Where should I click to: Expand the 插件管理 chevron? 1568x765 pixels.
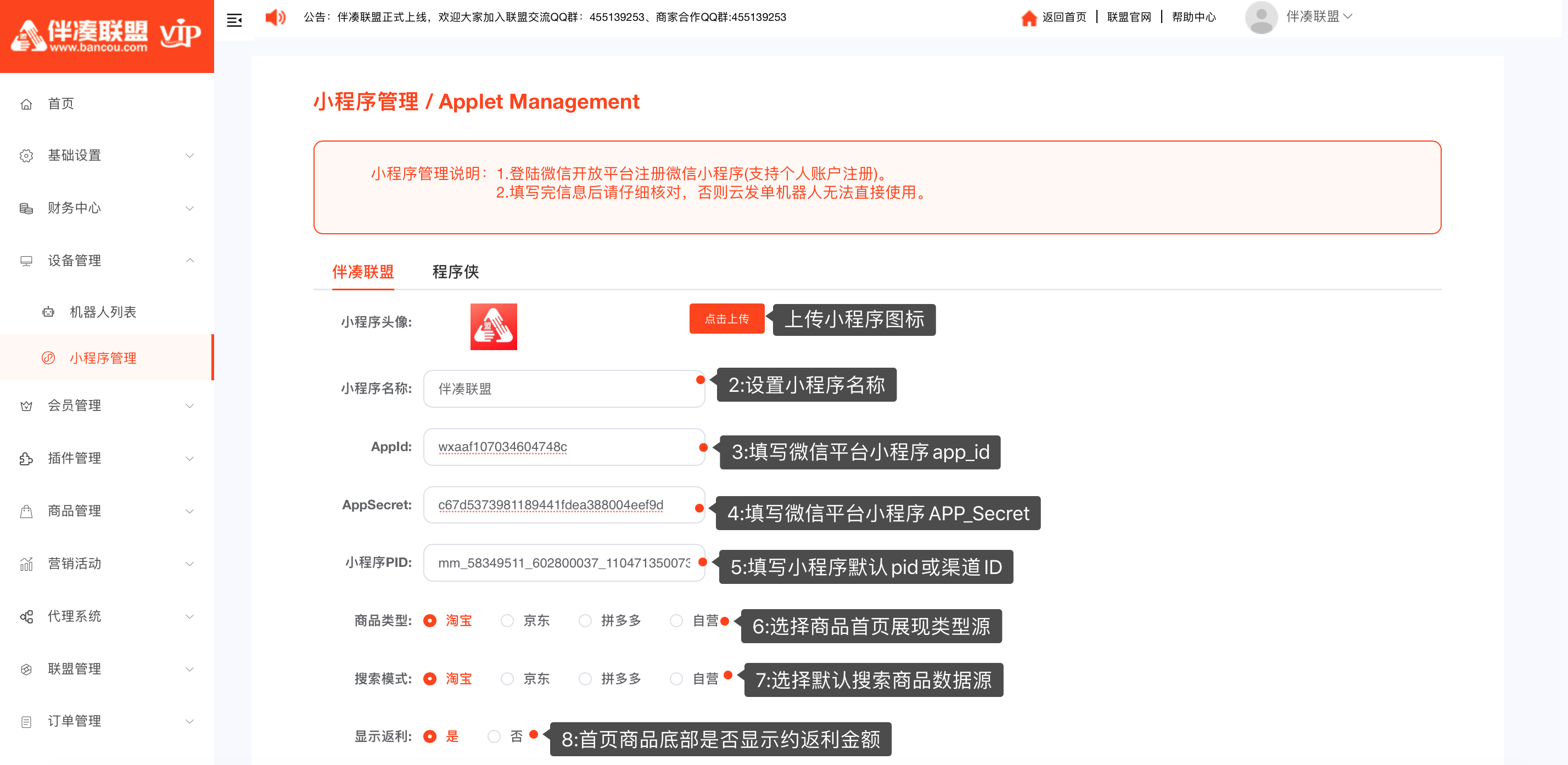pyautogui.click(x=190, y=458)
